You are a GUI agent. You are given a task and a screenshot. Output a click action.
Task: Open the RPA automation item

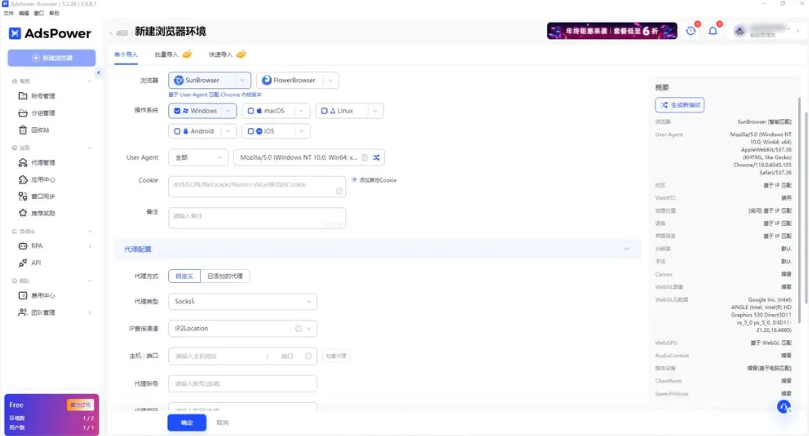[37, 246]
